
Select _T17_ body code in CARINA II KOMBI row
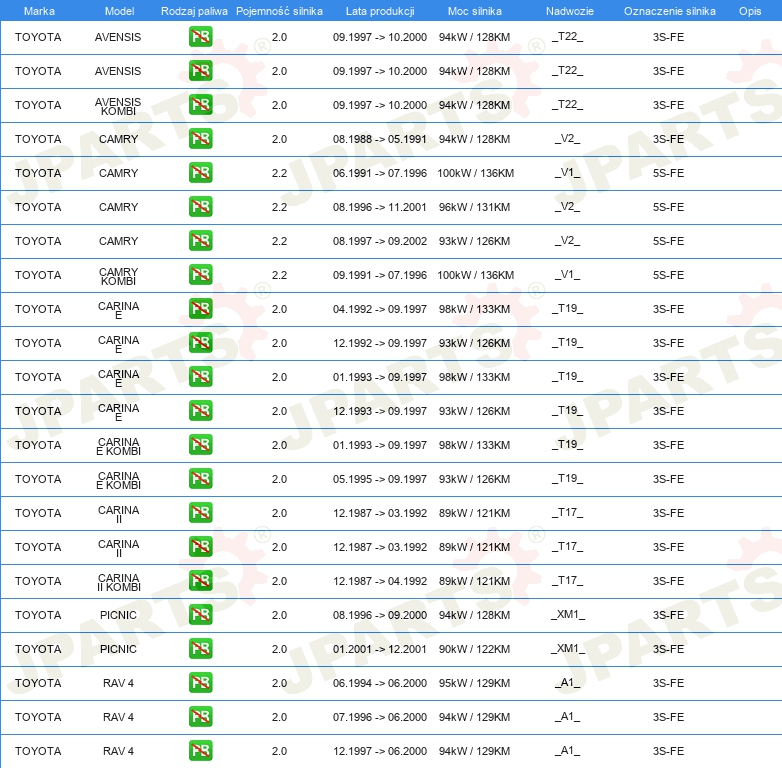pyautogui.click(x=568, y=580)
